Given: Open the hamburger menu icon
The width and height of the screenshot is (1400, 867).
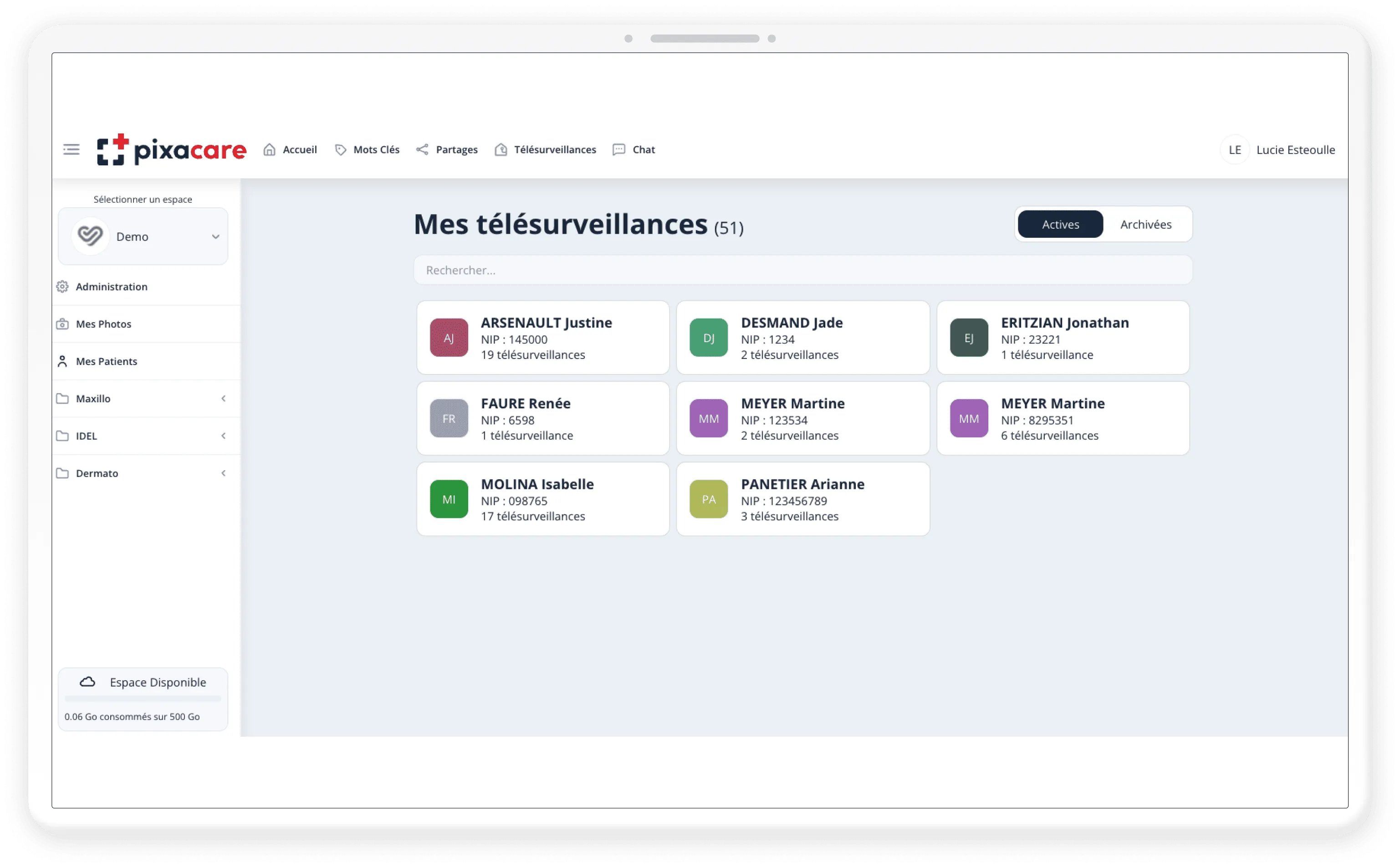Looking at the screenshot, I should pyautogui.click(x=71, y=149).
